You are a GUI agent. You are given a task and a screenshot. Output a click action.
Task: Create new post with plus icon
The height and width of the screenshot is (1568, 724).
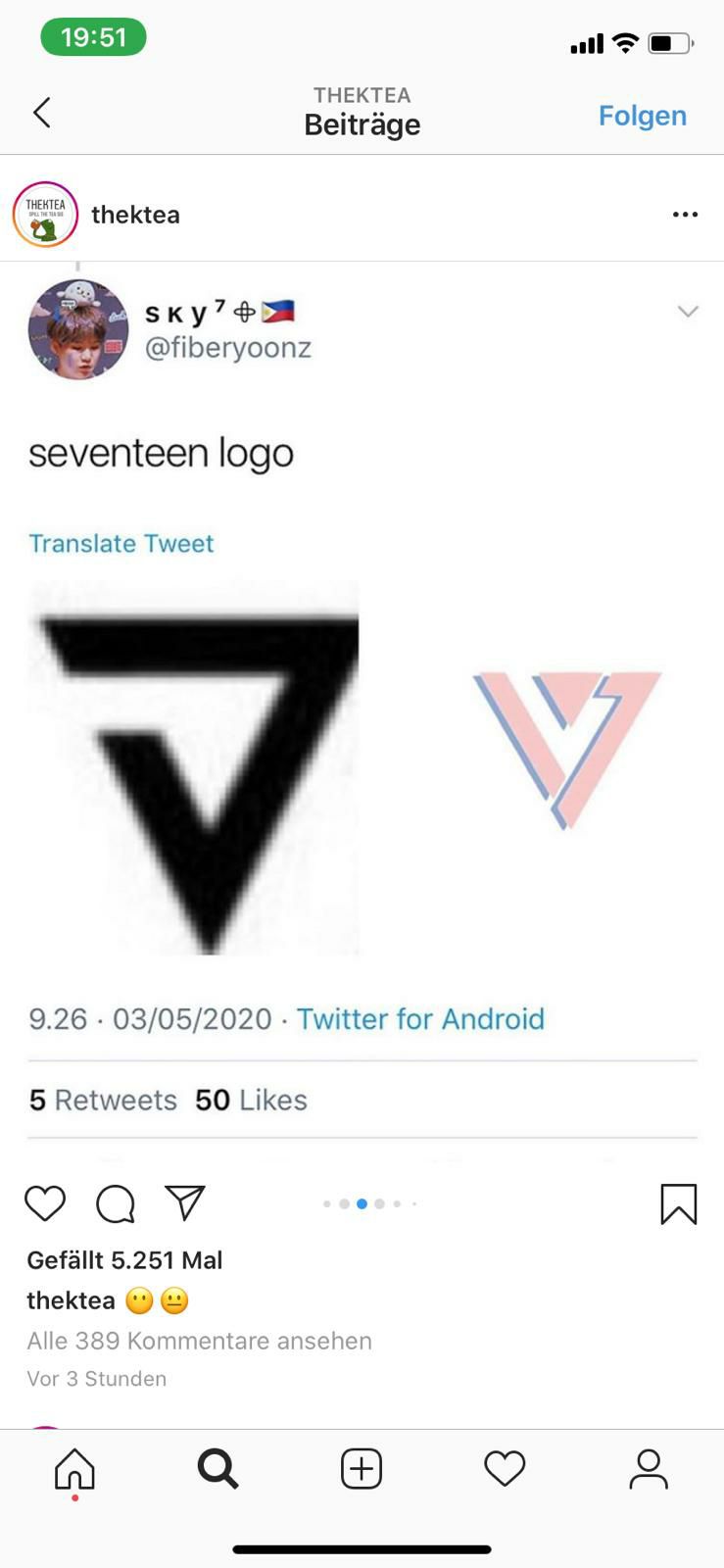point(362,1469)
